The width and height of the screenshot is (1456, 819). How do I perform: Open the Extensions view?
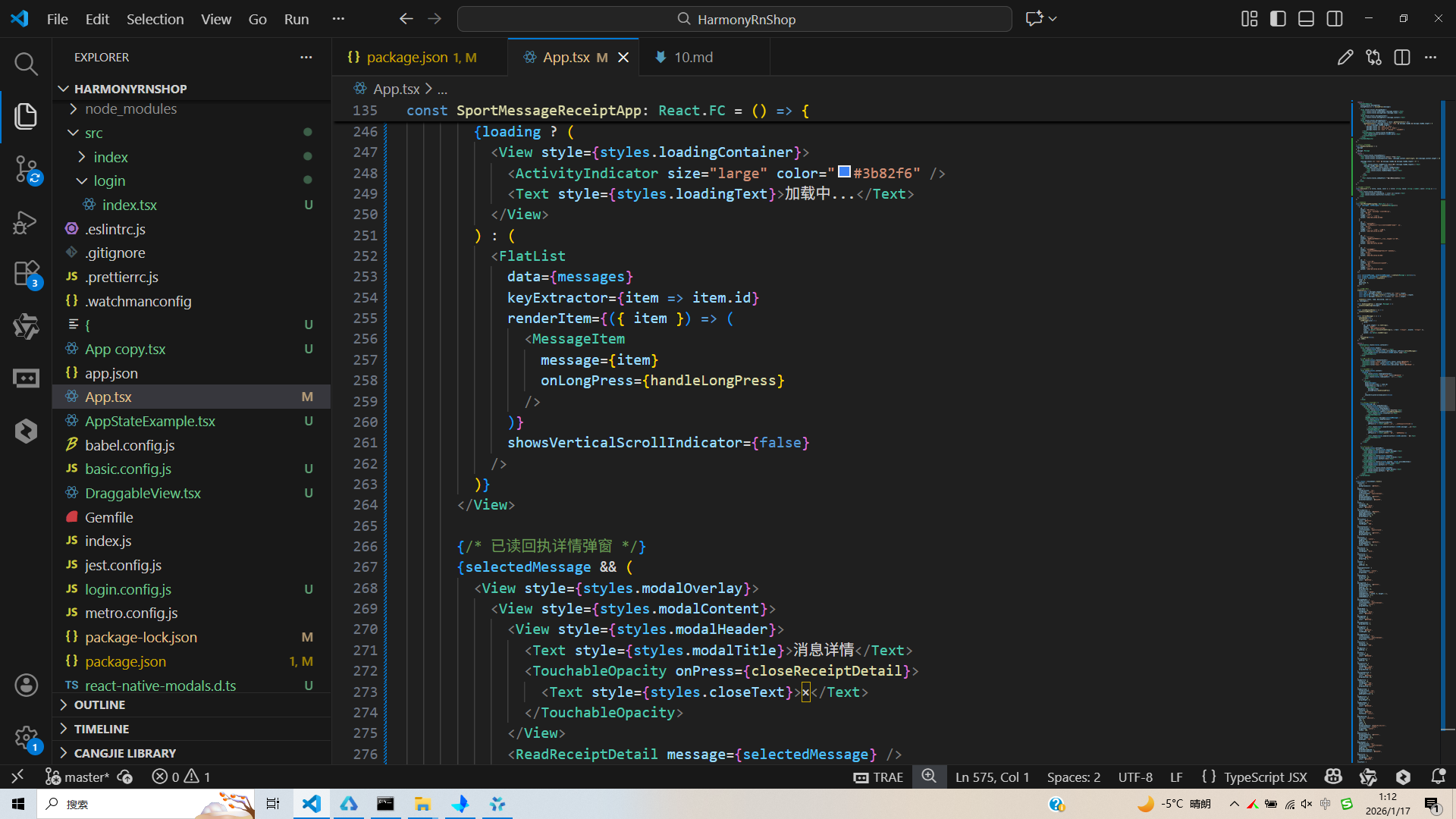[26, 273]
